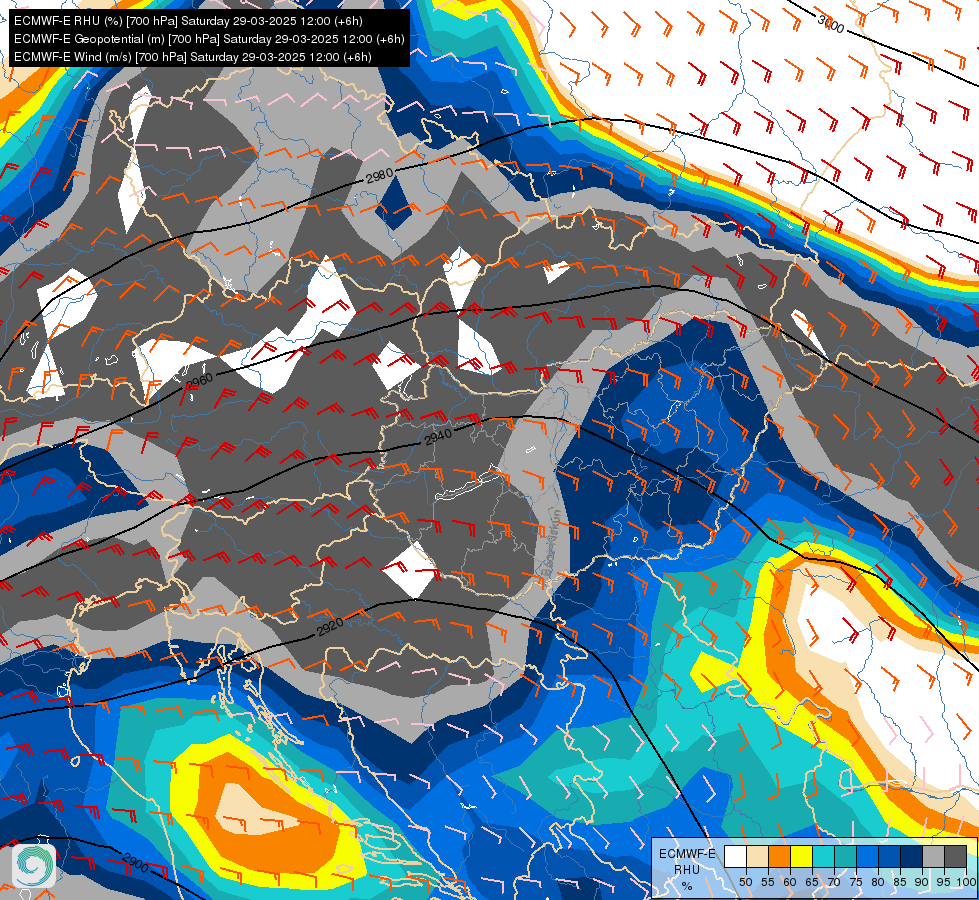Screen dimensions: 979x900
Task: Click the darker blue 80-85% legend swatch
Action: pyautogui.click(x=889, y=856)
